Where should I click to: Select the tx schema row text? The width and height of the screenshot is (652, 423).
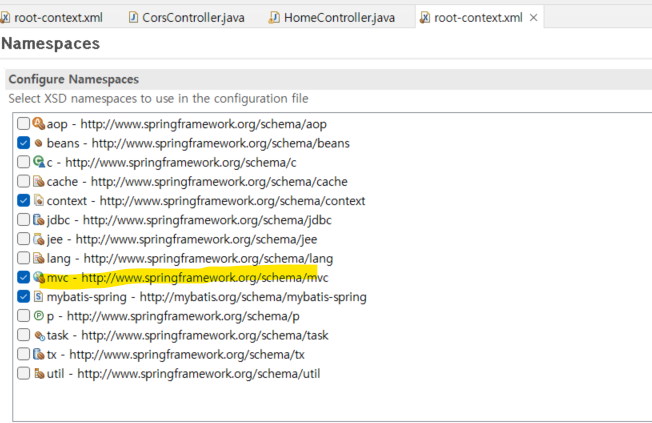(x=175, y=354)
